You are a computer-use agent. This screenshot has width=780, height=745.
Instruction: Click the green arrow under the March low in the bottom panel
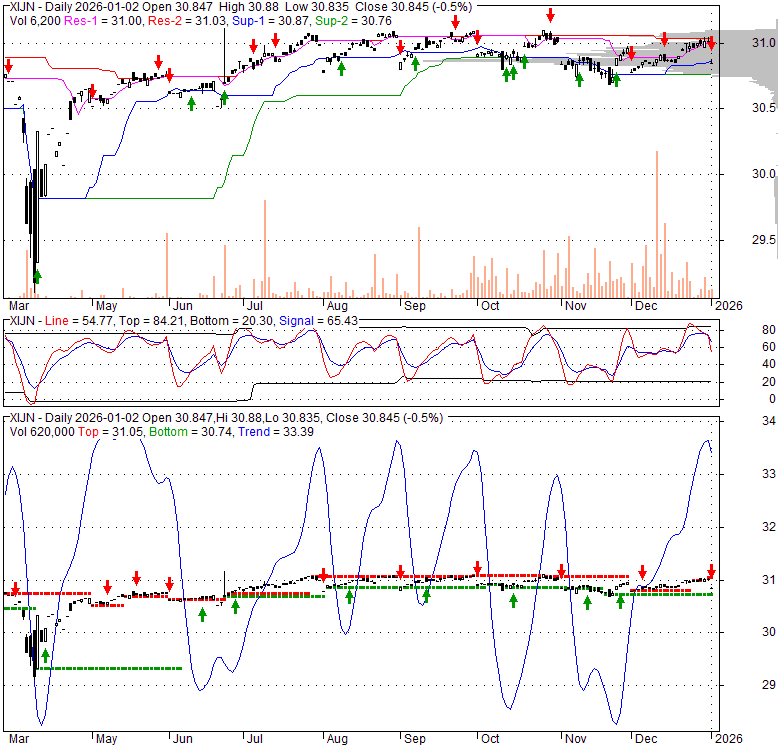point(45,655)
